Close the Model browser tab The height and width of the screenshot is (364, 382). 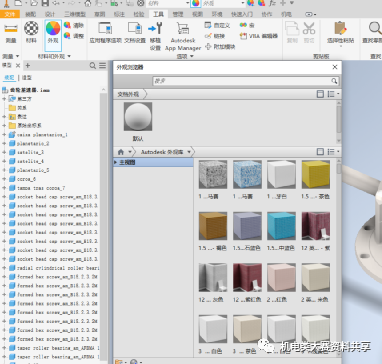(x=18, y=65)
